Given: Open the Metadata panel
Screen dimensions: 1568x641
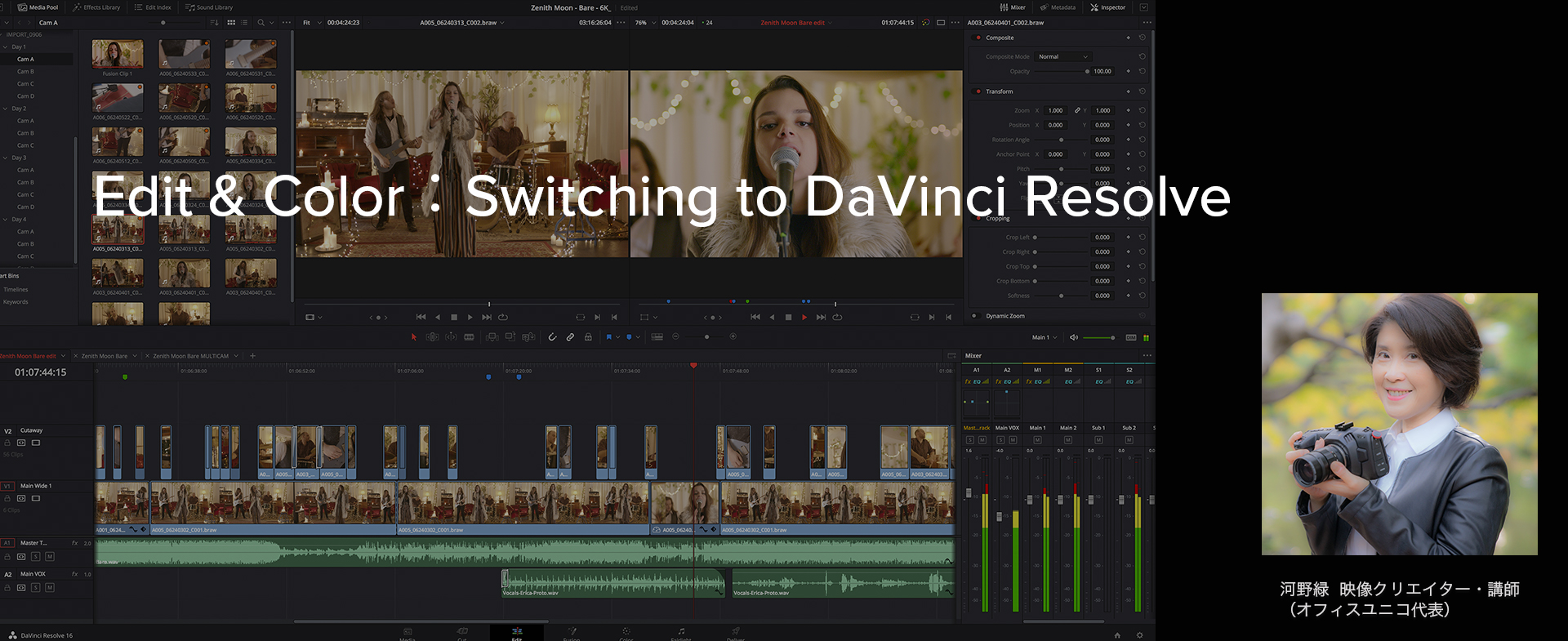Looking at the screenshot, I should pyautogui.click(x=1058, y=7).
